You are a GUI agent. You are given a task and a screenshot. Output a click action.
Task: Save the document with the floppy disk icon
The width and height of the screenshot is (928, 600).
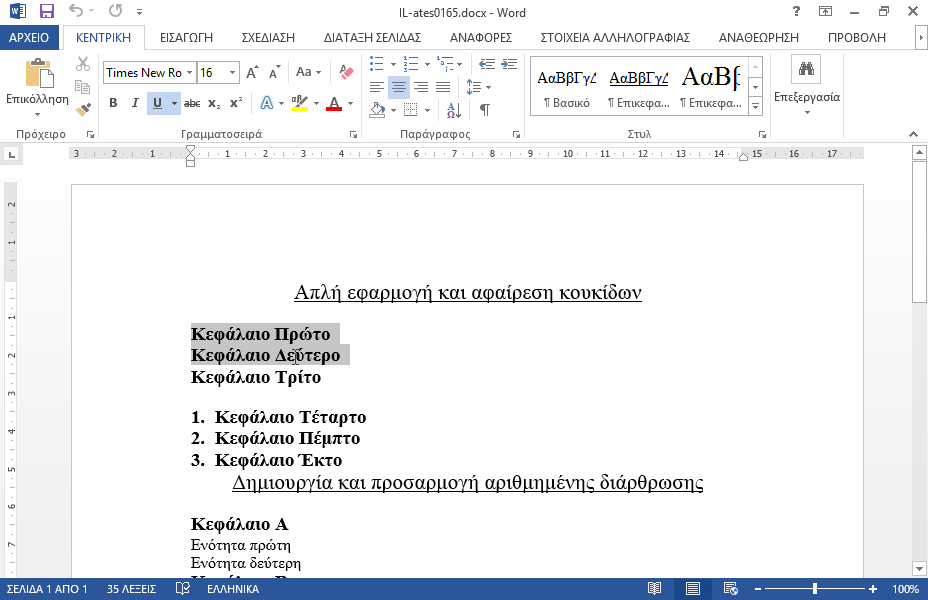(46, 11)
